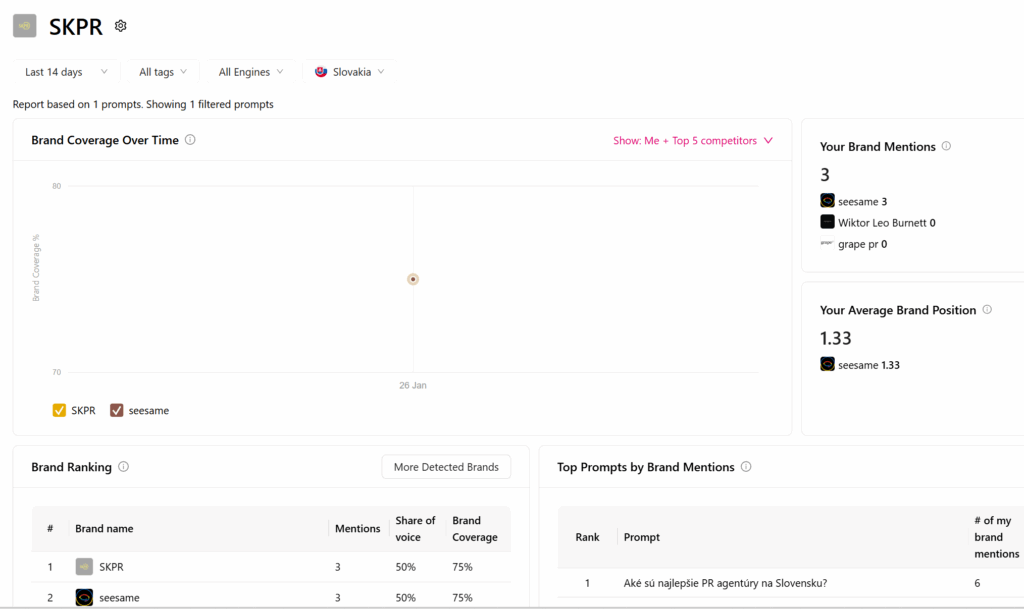The height and width of the screenshot is (609, 1024).
Task: Click grape pr logo icon
Action: 827,243
